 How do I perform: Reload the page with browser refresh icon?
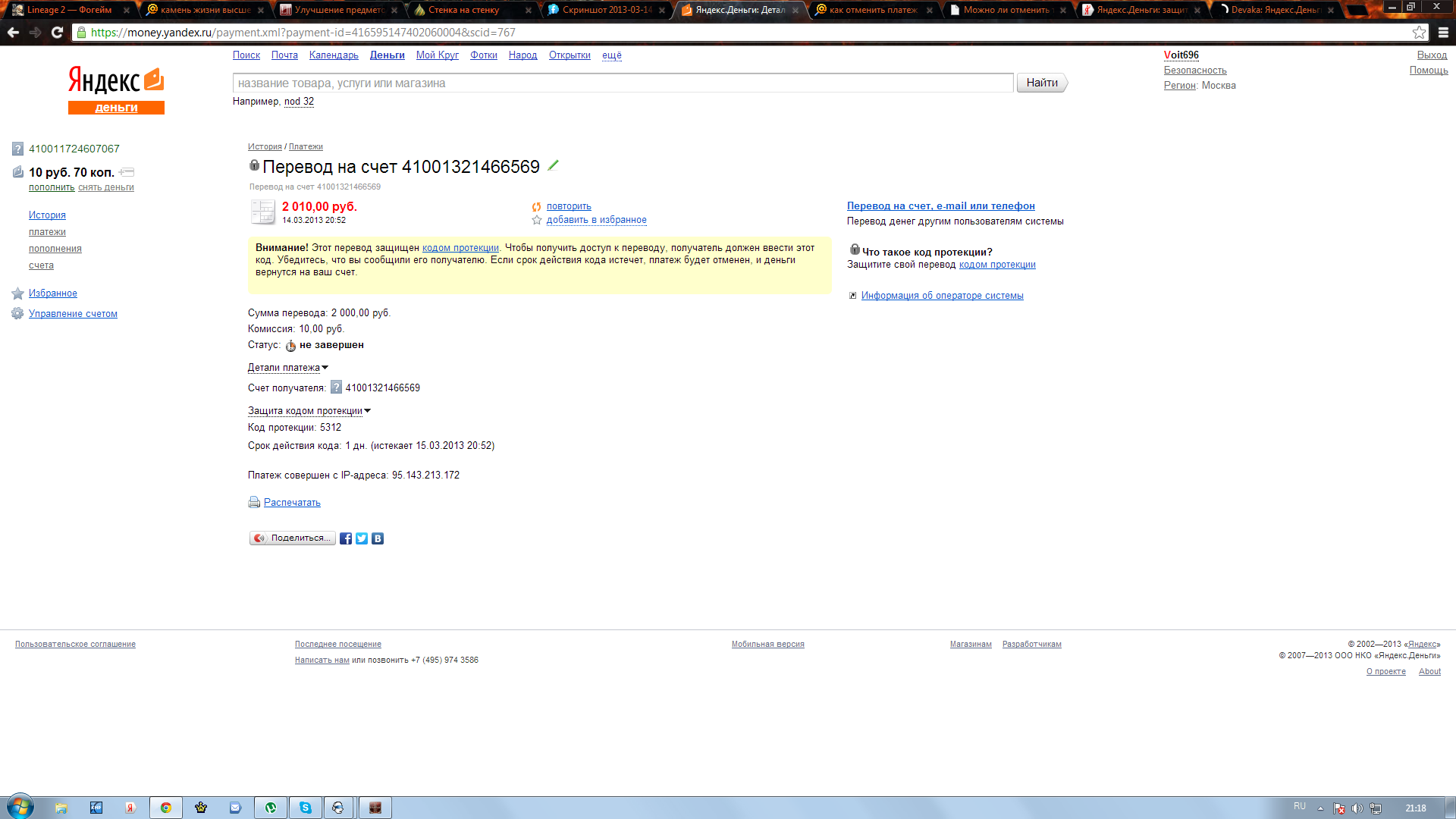click(57, 33)
